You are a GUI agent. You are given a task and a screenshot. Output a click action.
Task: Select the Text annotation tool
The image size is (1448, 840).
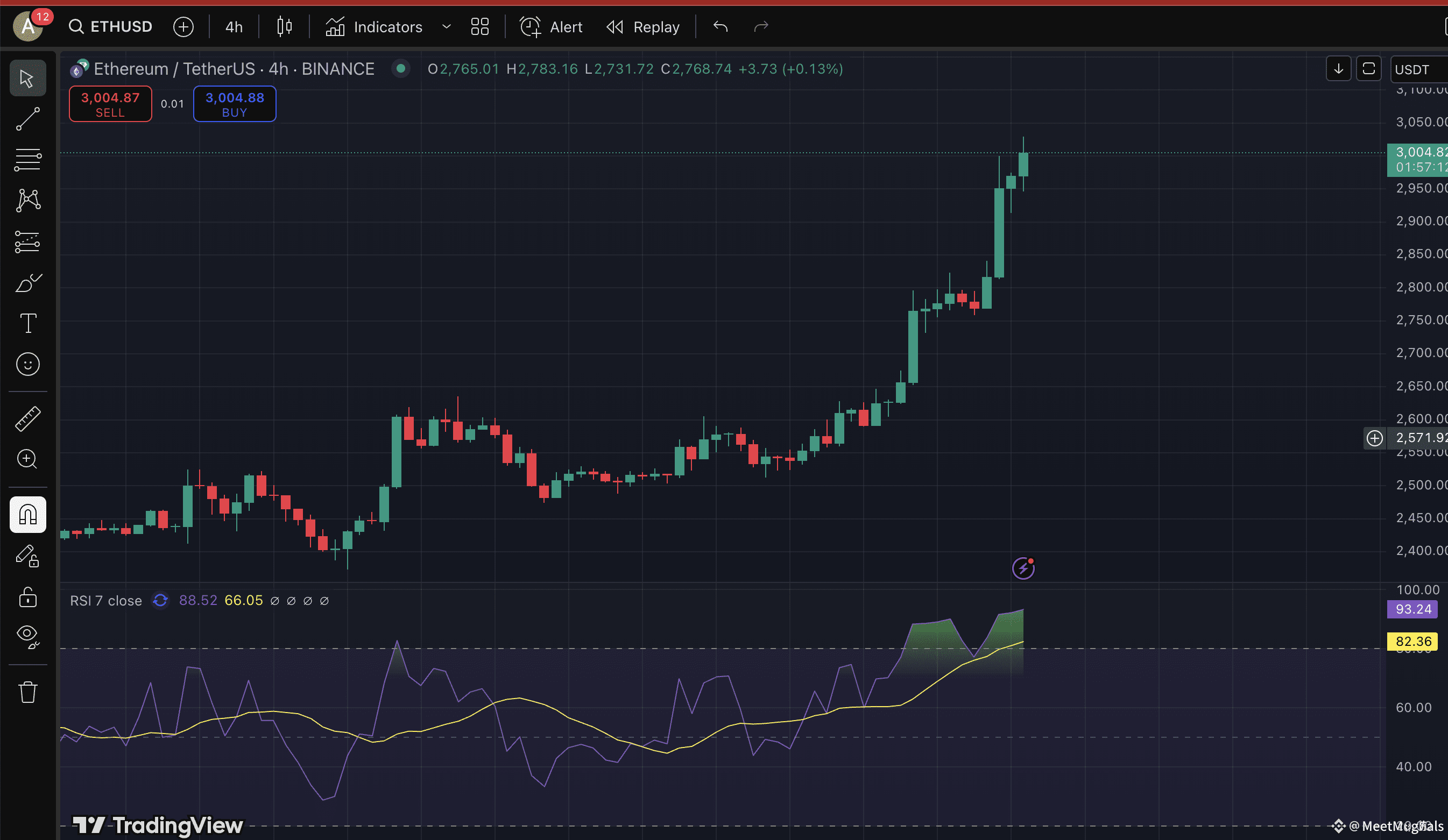pos(27,323)
